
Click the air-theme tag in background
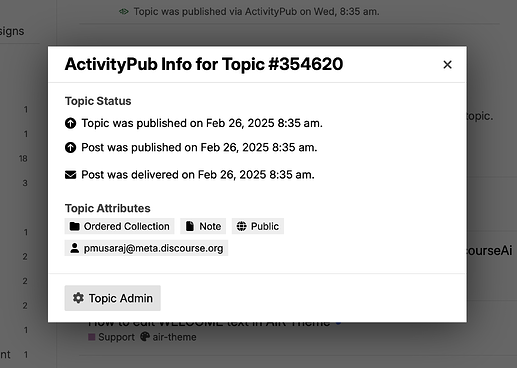(x=168, y=337)
